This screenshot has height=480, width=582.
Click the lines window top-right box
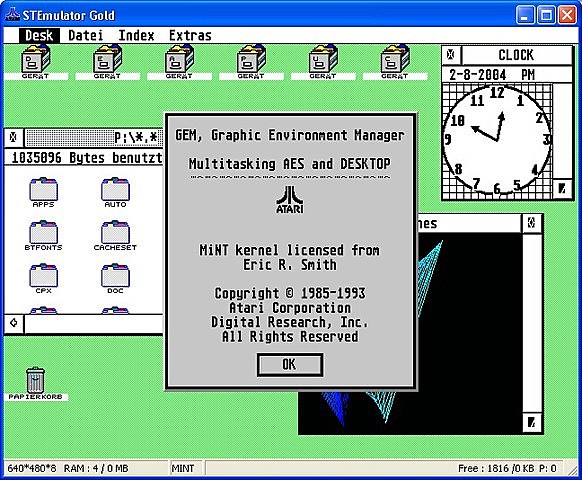[x=532, y=223]
